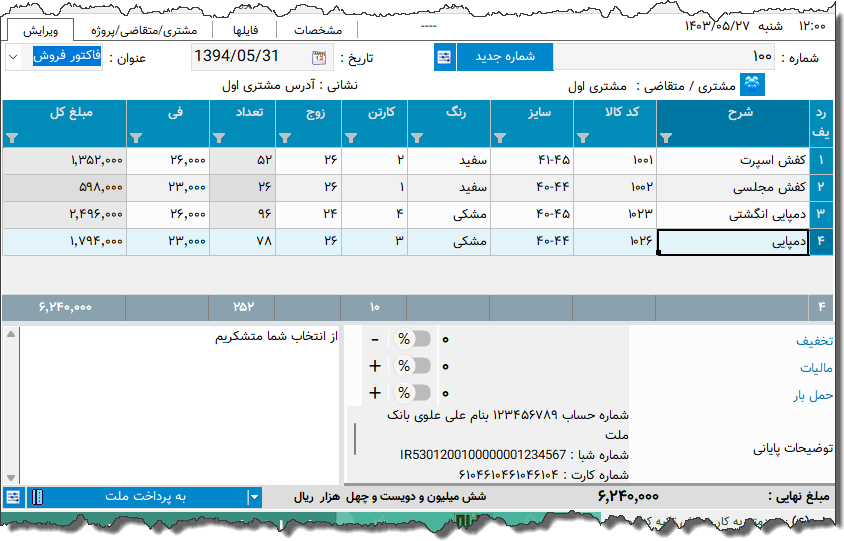Viewport: 844px width, 541px height.
Task: Click the filter icon in کد کالا column
Action: [583, 138]
